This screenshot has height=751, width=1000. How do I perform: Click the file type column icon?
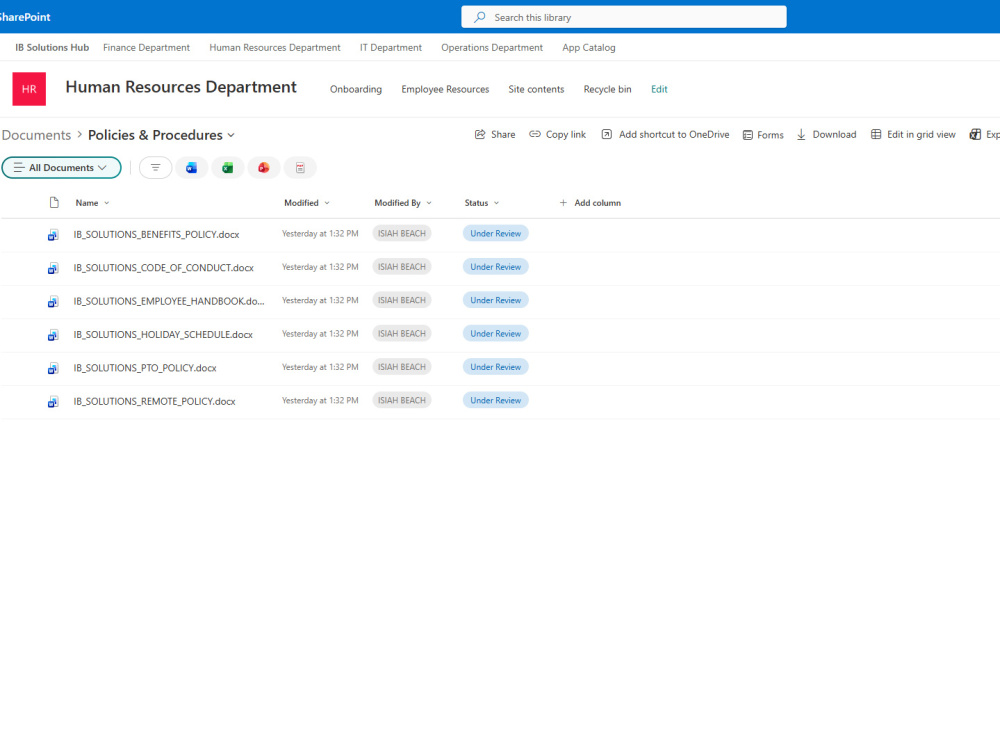54,203
